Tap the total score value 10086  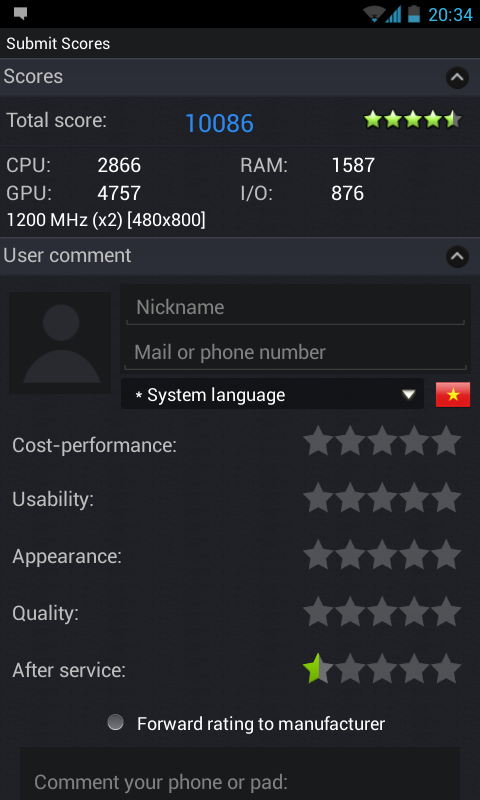219,123
